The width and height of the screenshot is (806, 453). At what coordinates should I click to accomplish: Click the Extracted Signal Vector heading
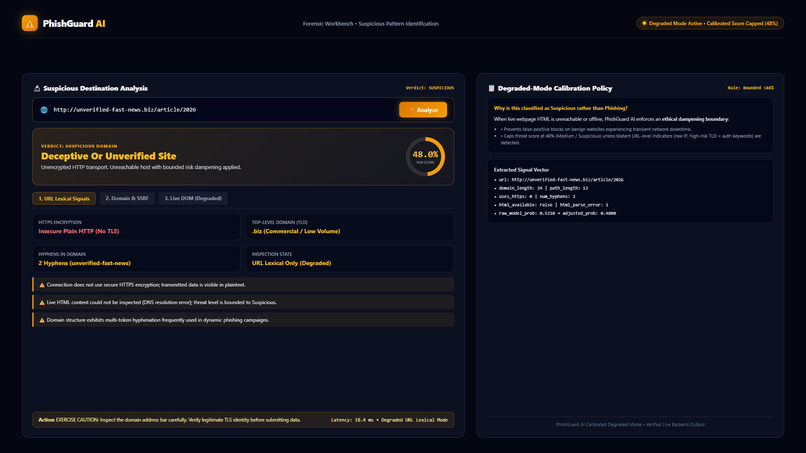click(521, 170)
